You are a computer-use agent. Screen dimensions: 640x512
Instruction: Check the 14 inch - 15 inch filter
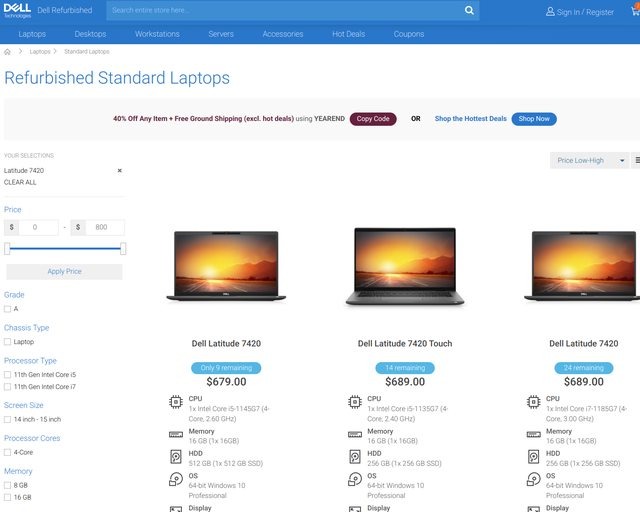point(7,419)
